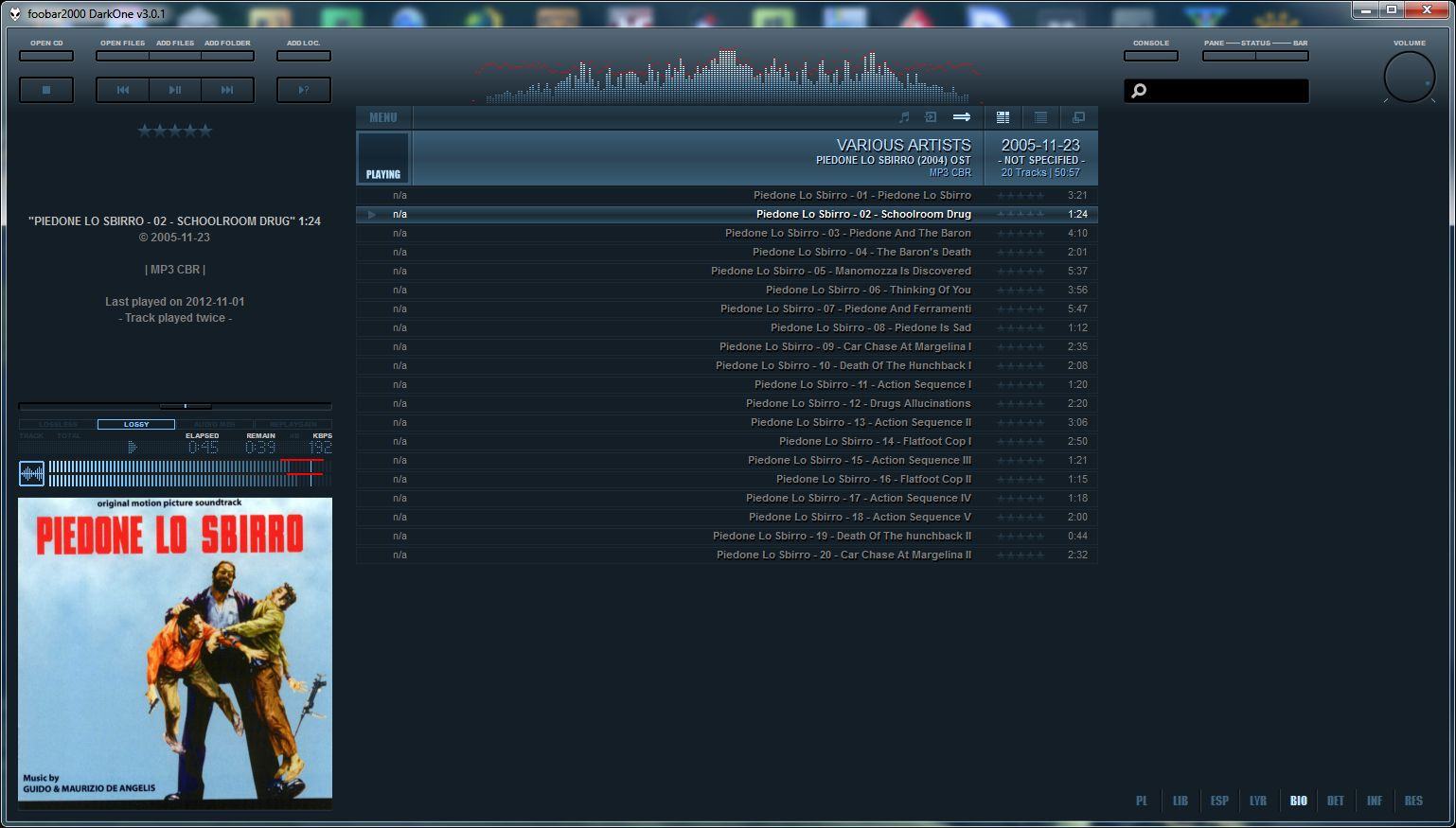Skip to the previous track
The height and width of the screenshot is (828, 1456).
[122, 90]
